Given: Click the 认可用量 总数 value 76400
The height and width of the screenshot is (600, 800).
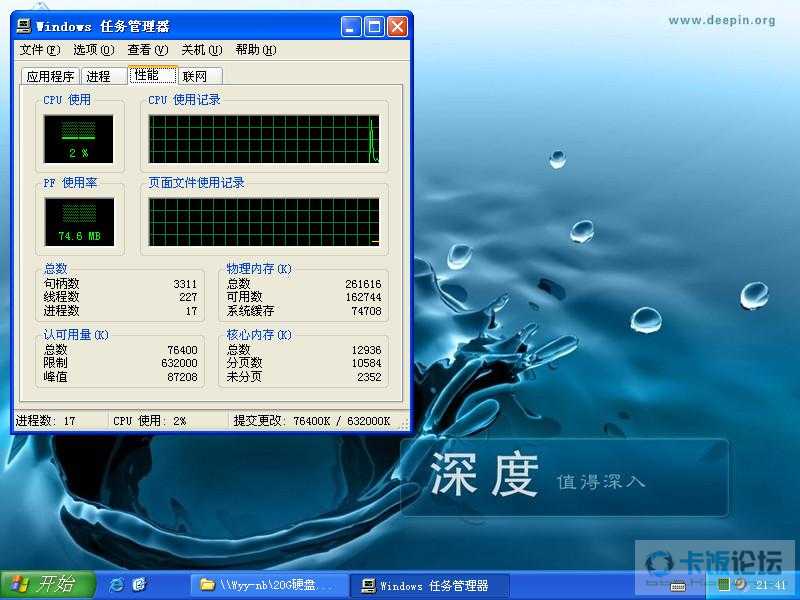Looking at the screenshot, I should tap(182, 351).
